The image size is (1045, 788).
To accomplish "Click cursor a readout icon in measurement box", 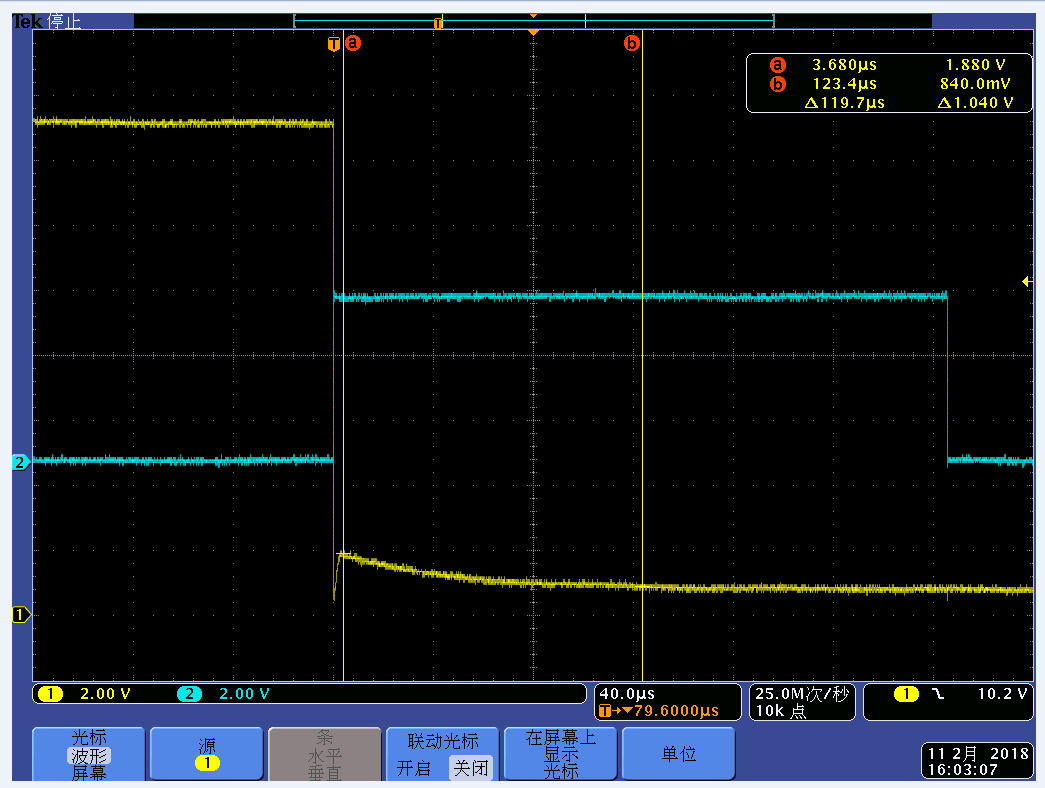I will coord(778,65).
